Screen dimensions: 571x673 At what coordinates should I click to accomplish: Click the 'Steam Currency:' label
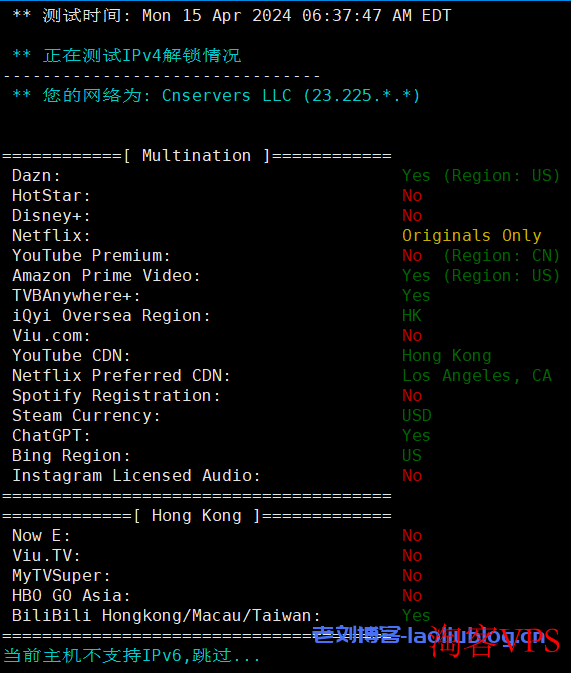[86, 415]
